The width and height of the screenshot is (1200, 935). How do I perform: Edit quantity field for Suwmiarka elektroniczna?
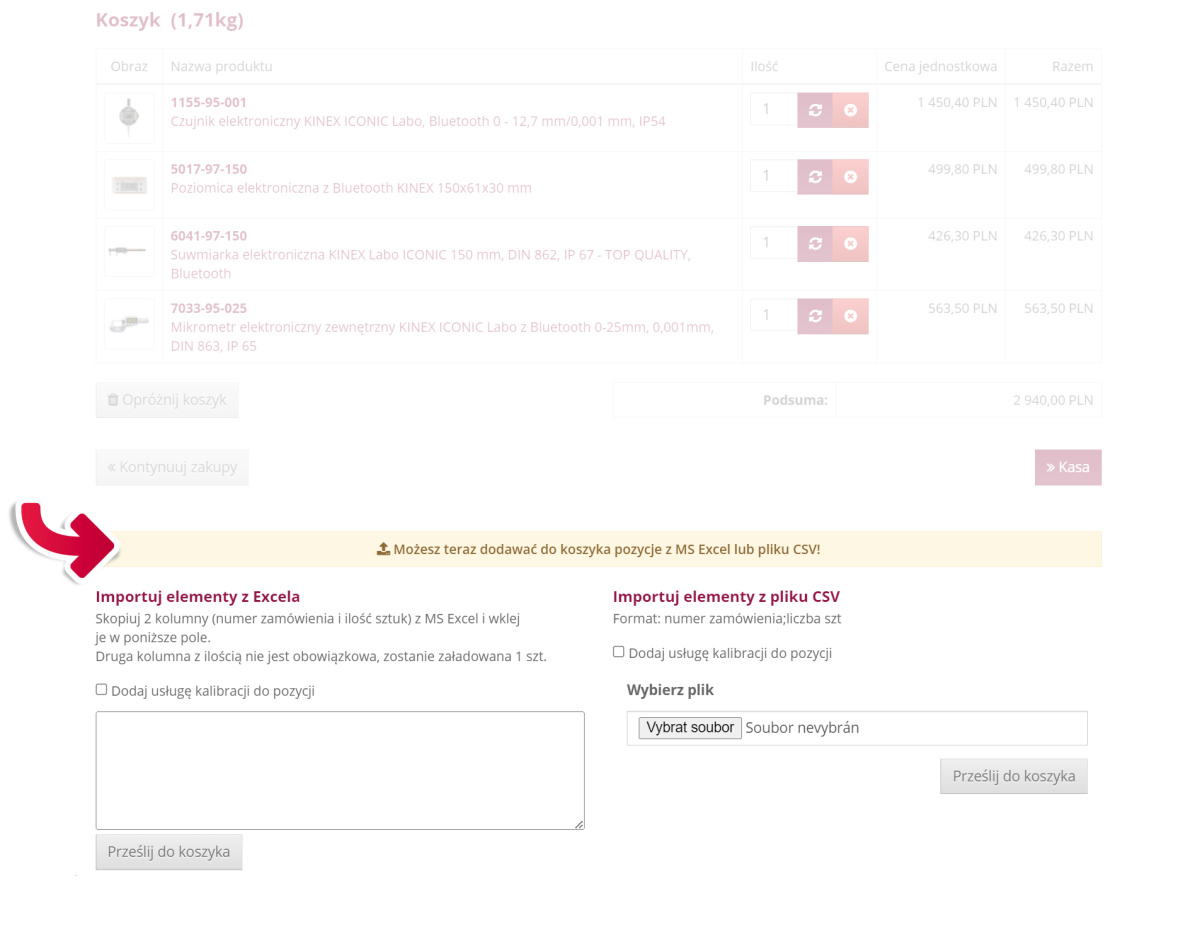773,243
